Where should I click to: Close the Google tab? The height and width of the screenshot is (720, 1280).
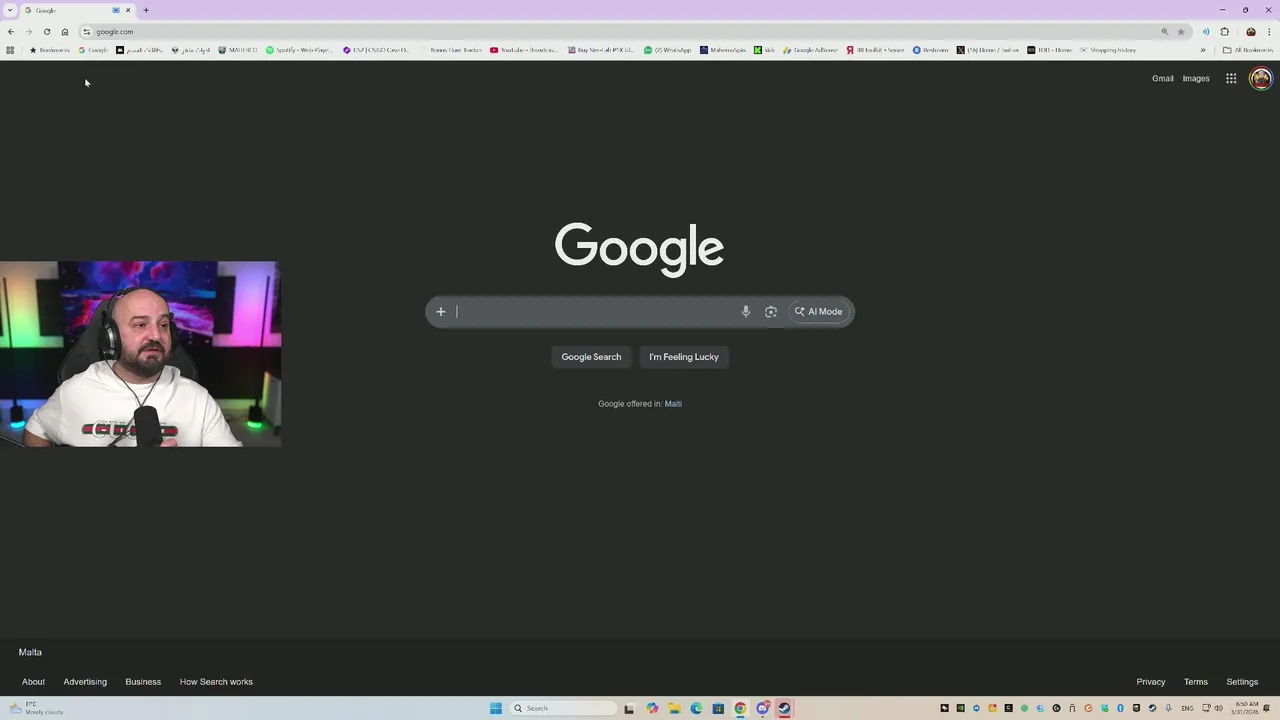(x=128, y=10)
